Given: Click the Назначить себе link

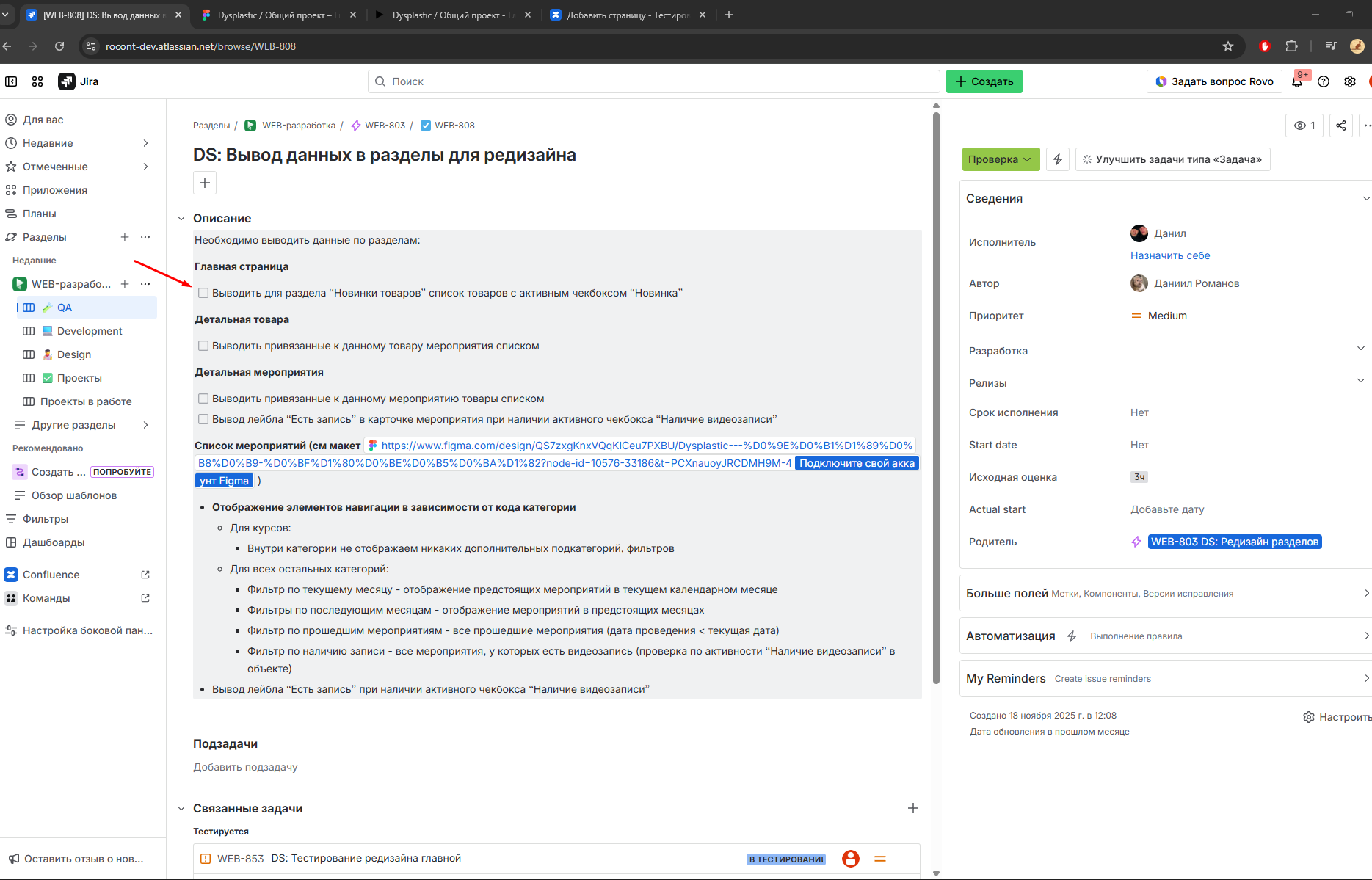Looking at the screenshot, I should [x=1169, y=255].
